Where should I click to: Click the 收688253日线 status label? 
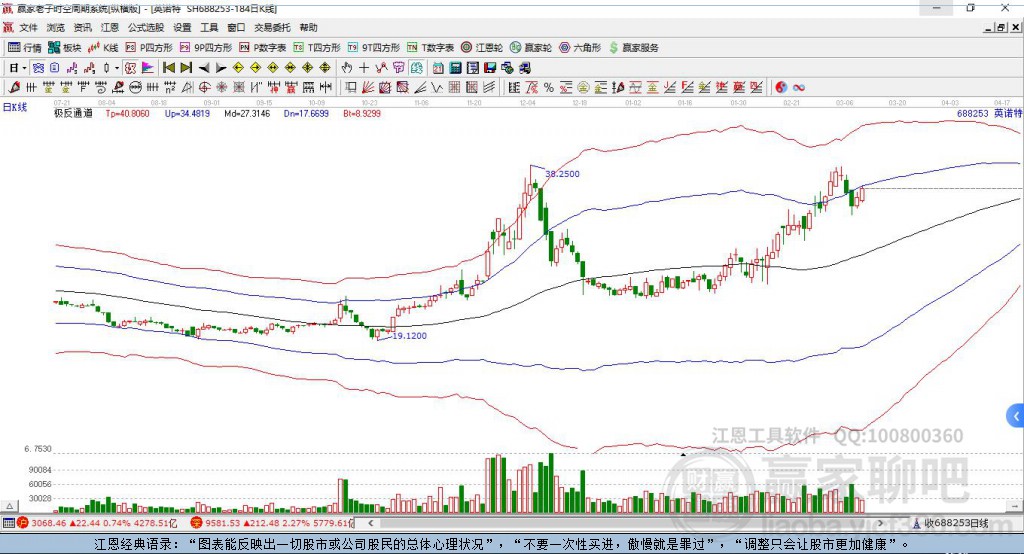click(x=956, y=523)
